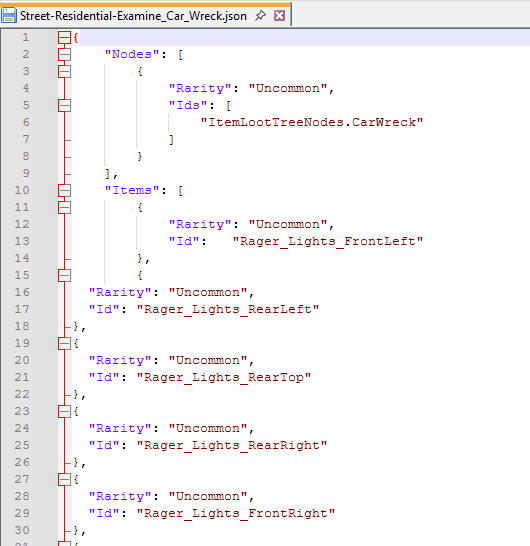Click line number 1 in the margin

click(x=26, y=37)
